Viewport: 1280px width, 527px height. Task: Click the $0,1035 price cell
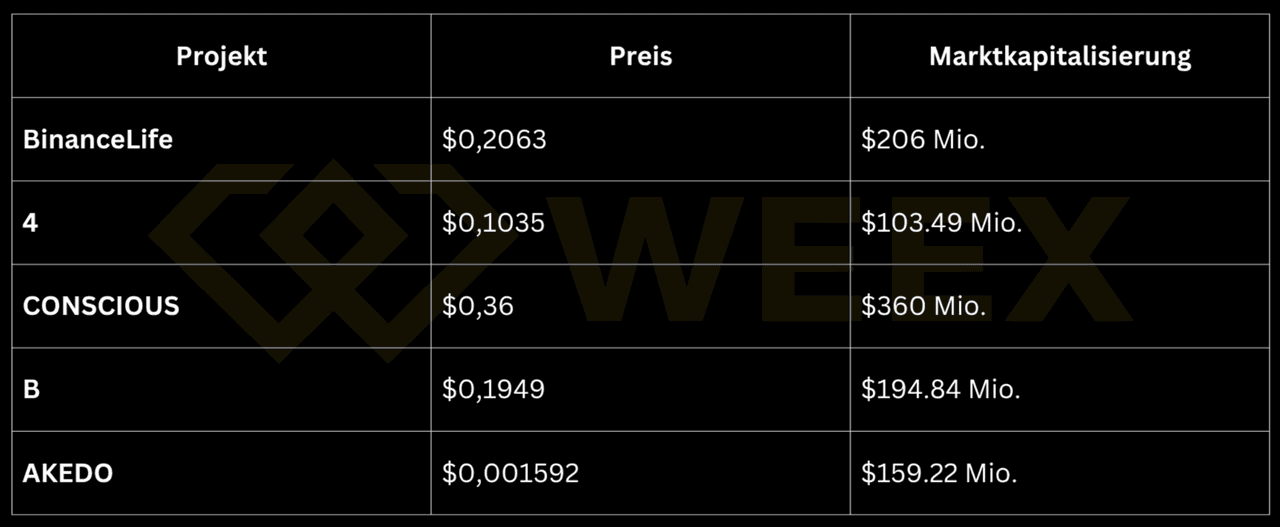(493, 222)
